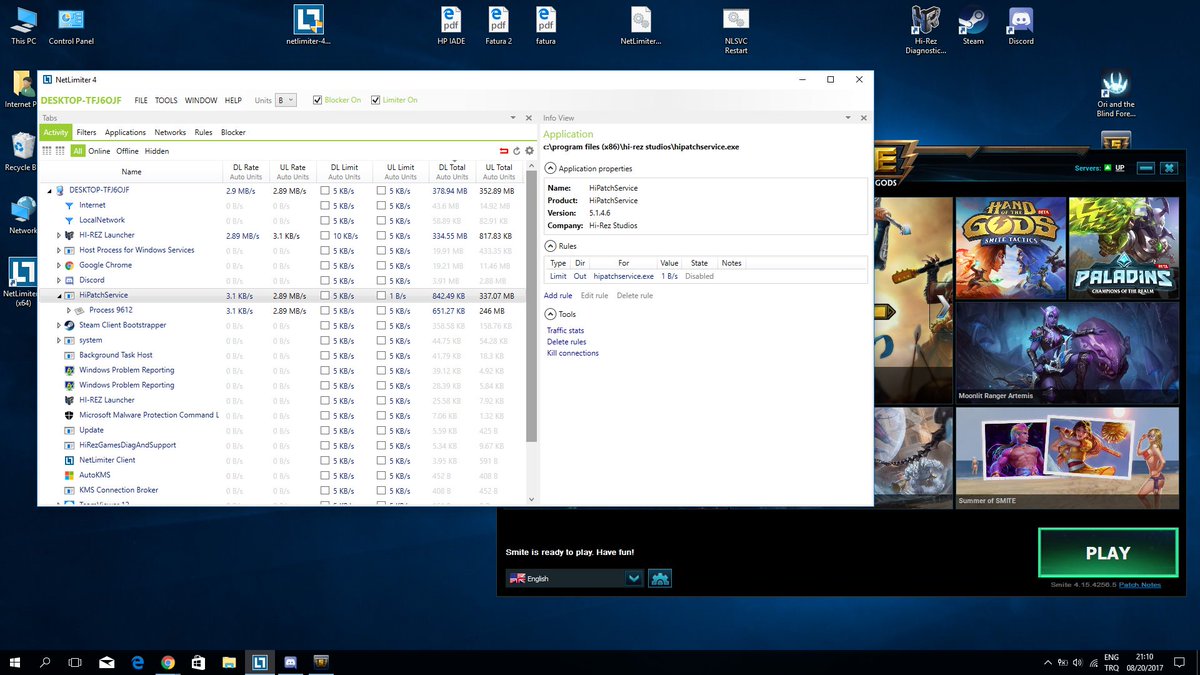Open the Control Panel desktop icon
This screenshot has height=675, width=1200.
click(x=71, y=25)
